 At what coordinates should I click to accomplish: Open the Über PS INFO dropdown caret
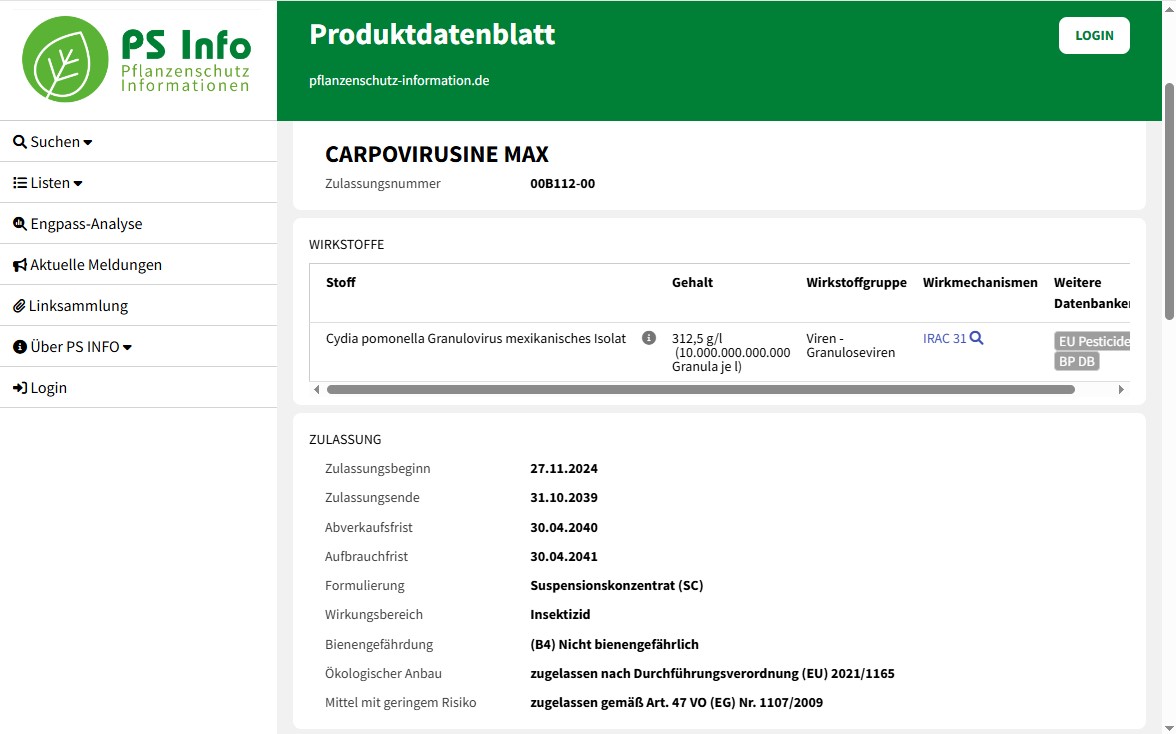coord(127,348)
